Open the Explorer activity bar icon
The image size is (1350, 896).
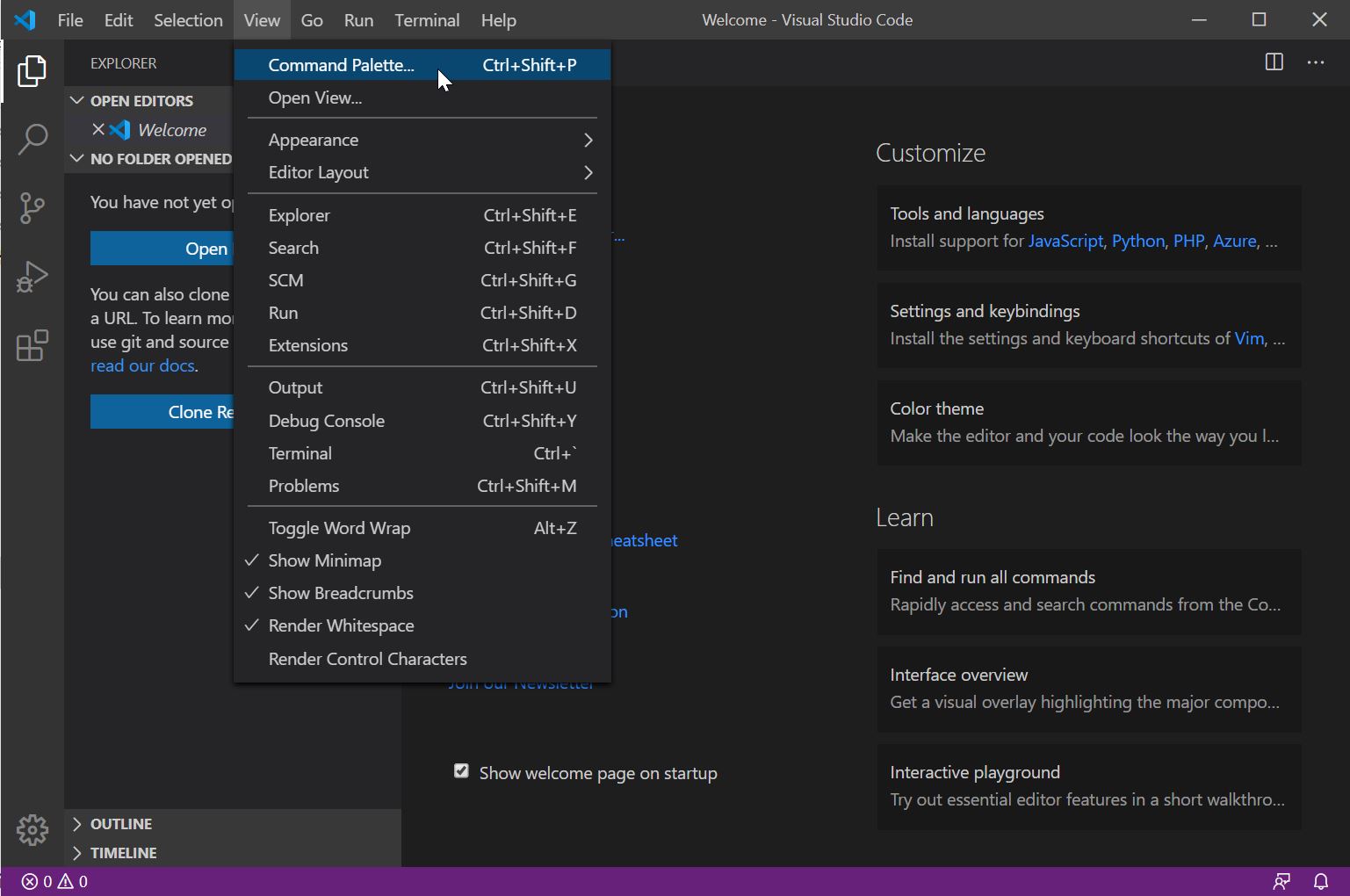pyautogui.click(x=32, y=71)
